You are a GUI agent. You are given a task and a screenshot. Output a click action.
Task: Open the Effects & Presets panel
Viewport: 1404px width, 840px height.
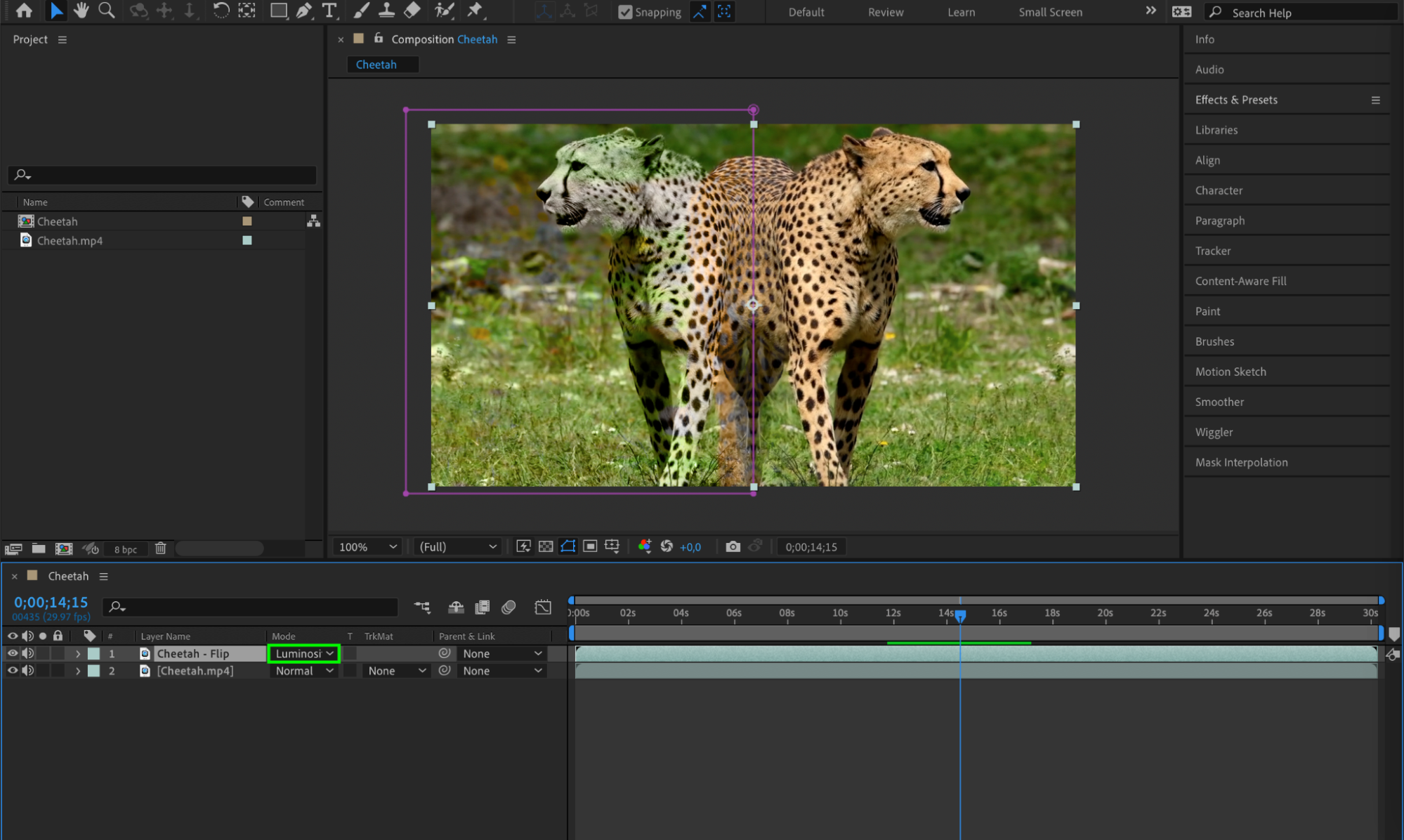pos(1236,100)
